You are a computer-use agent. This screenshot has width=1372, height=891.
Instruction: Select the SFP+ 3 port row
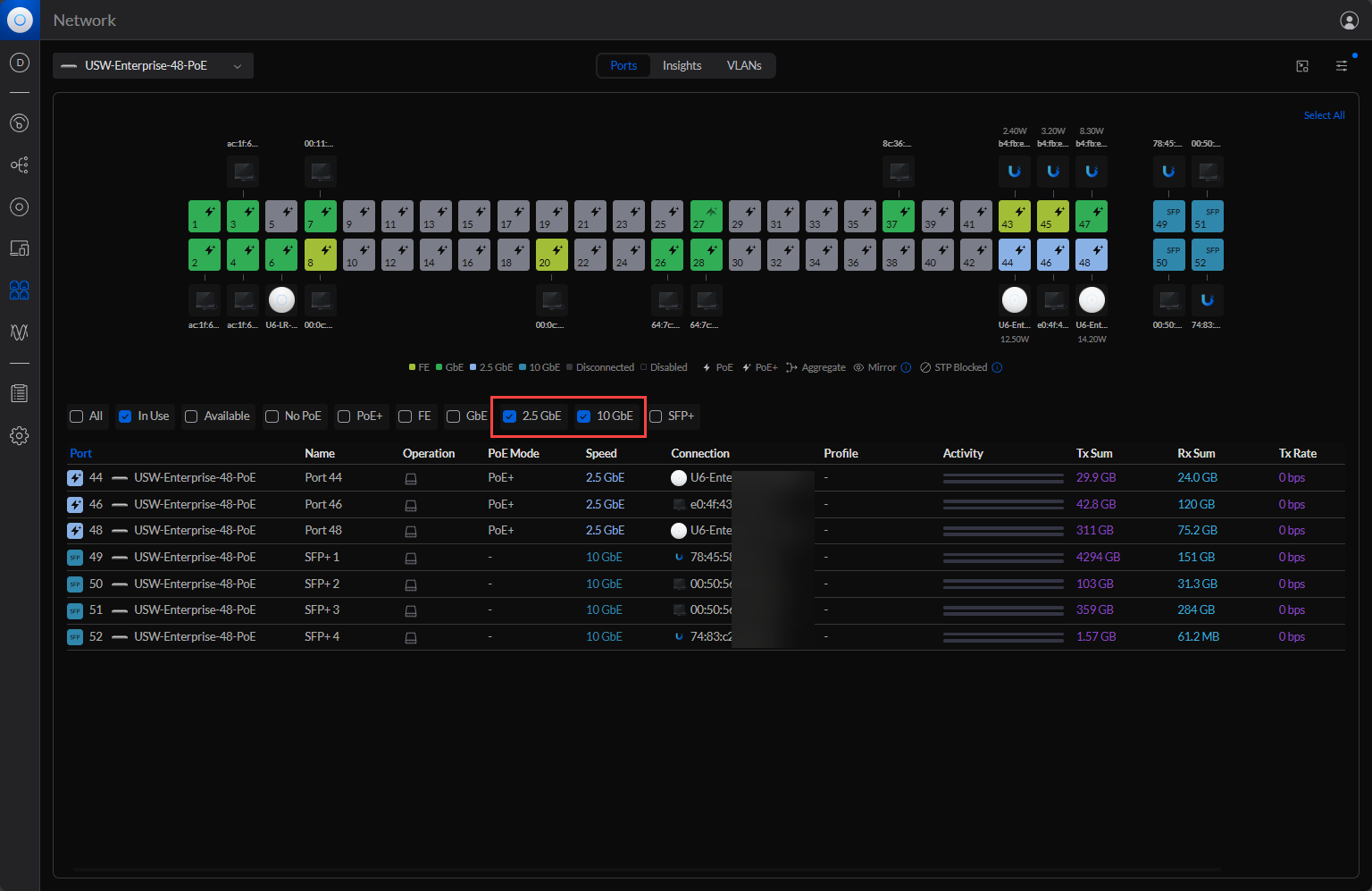pyautogui.click(x=322, y=610)
